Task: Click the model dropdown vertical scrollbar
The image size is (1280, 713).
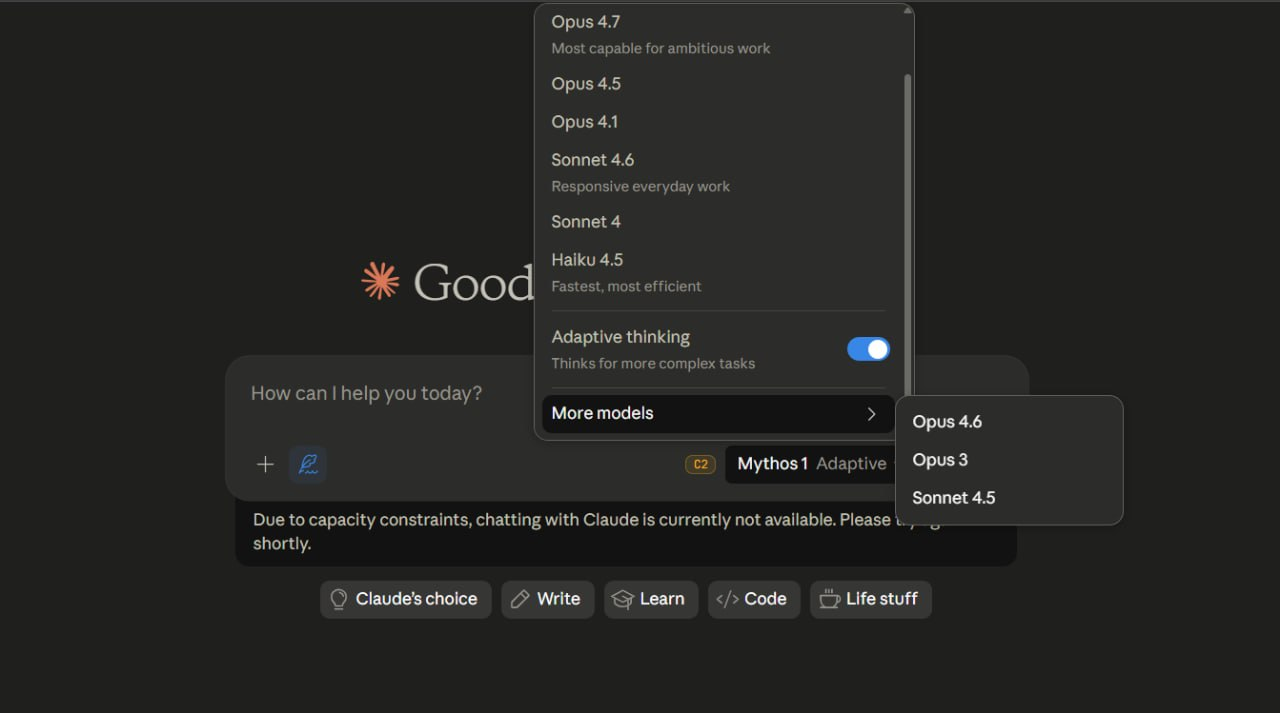Action: point(908,235)
